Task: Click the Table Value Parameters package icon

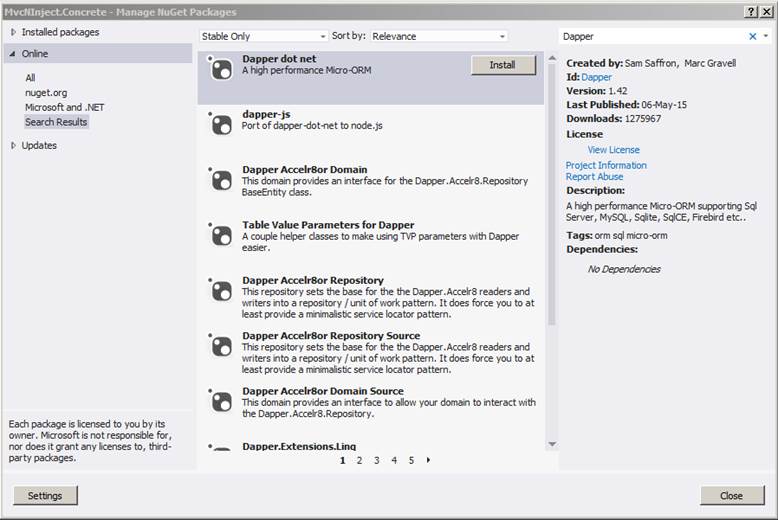Action: tap(221, 236)
